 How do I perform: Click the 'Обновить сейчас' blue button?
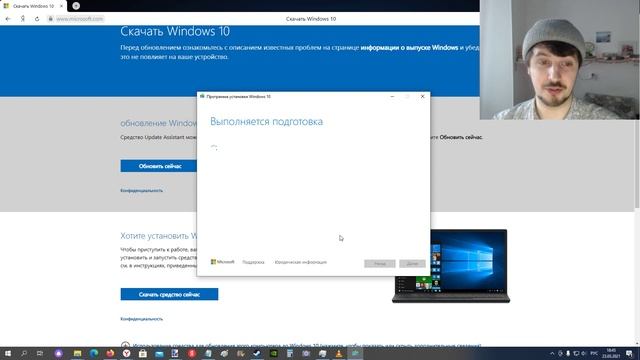pos(160,166)
